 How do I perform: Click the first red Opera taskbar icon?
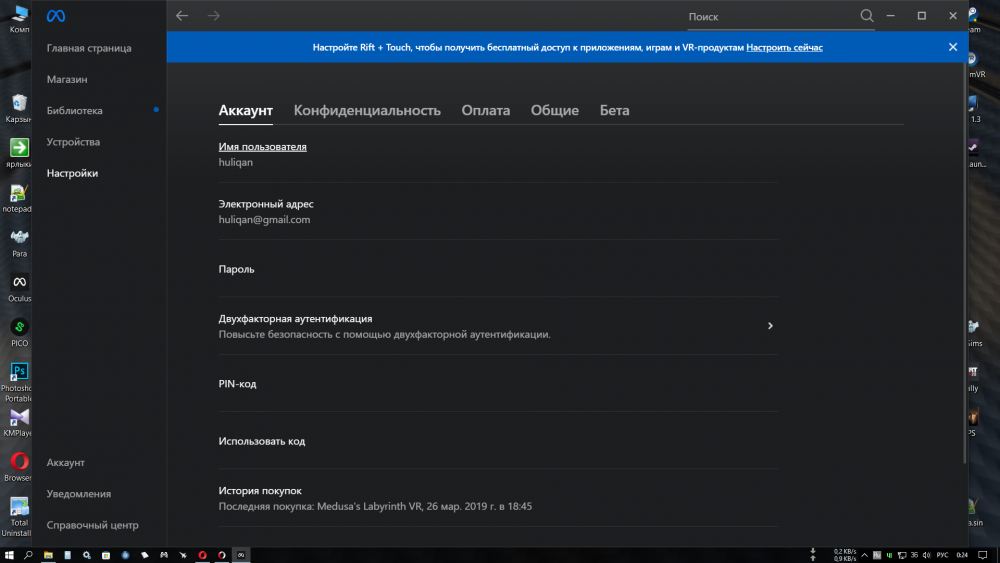202,555
